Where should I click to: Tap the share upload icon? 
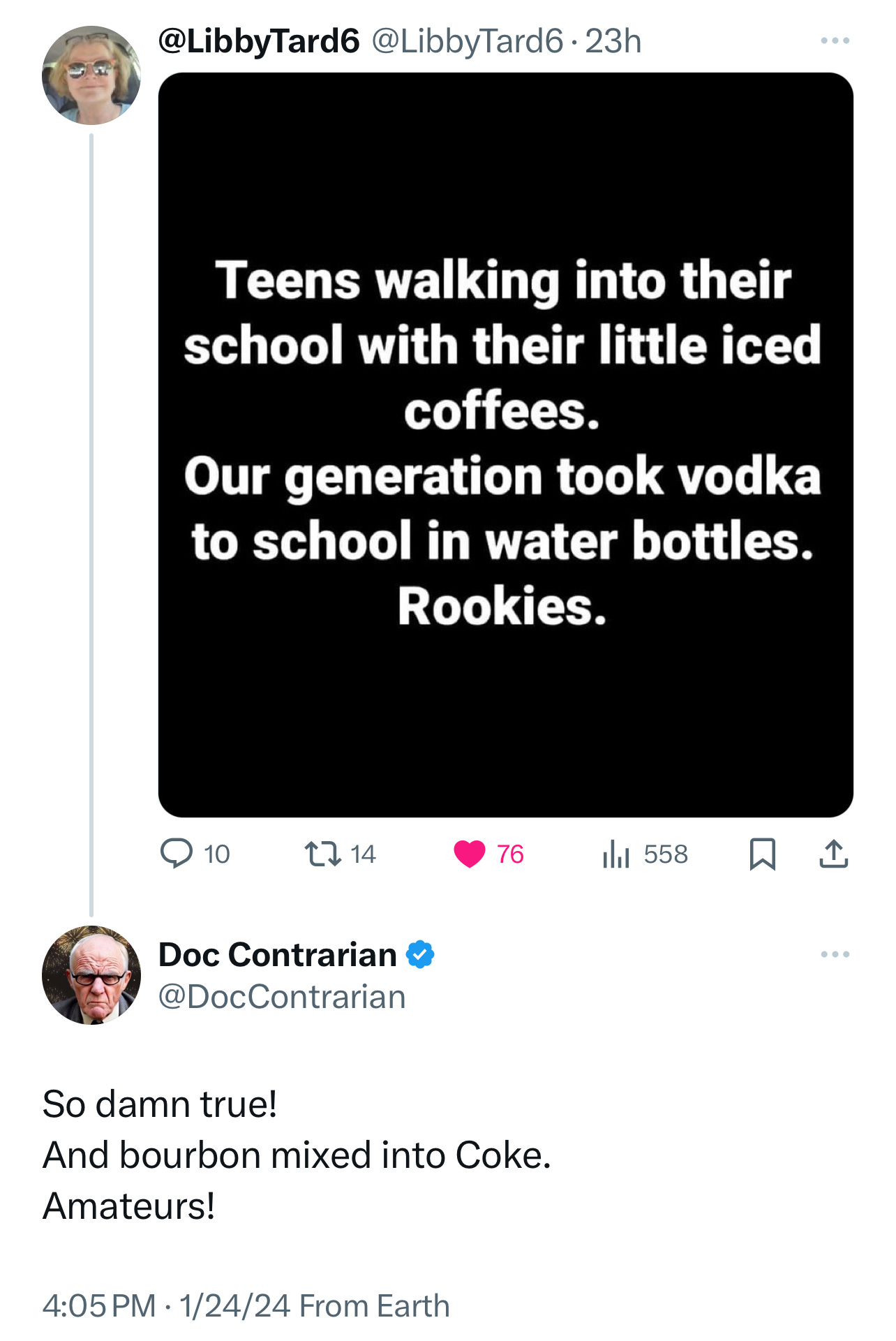tap(833, 854)
